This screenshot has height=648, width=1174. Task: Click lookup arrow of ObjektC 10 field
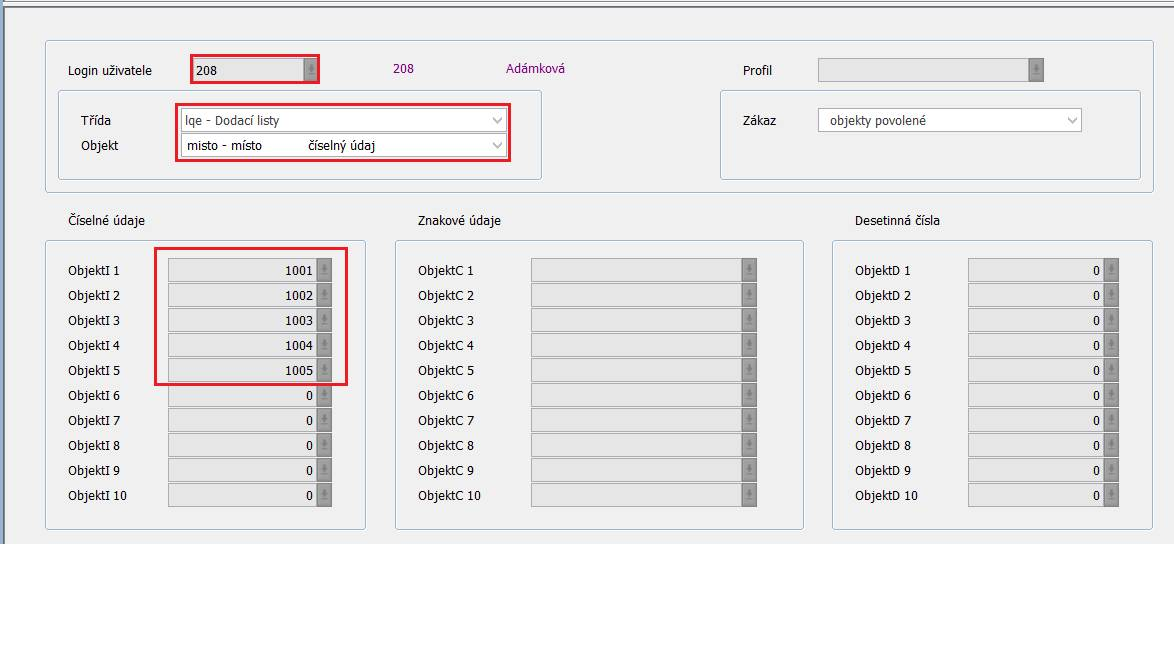point(749,495)
